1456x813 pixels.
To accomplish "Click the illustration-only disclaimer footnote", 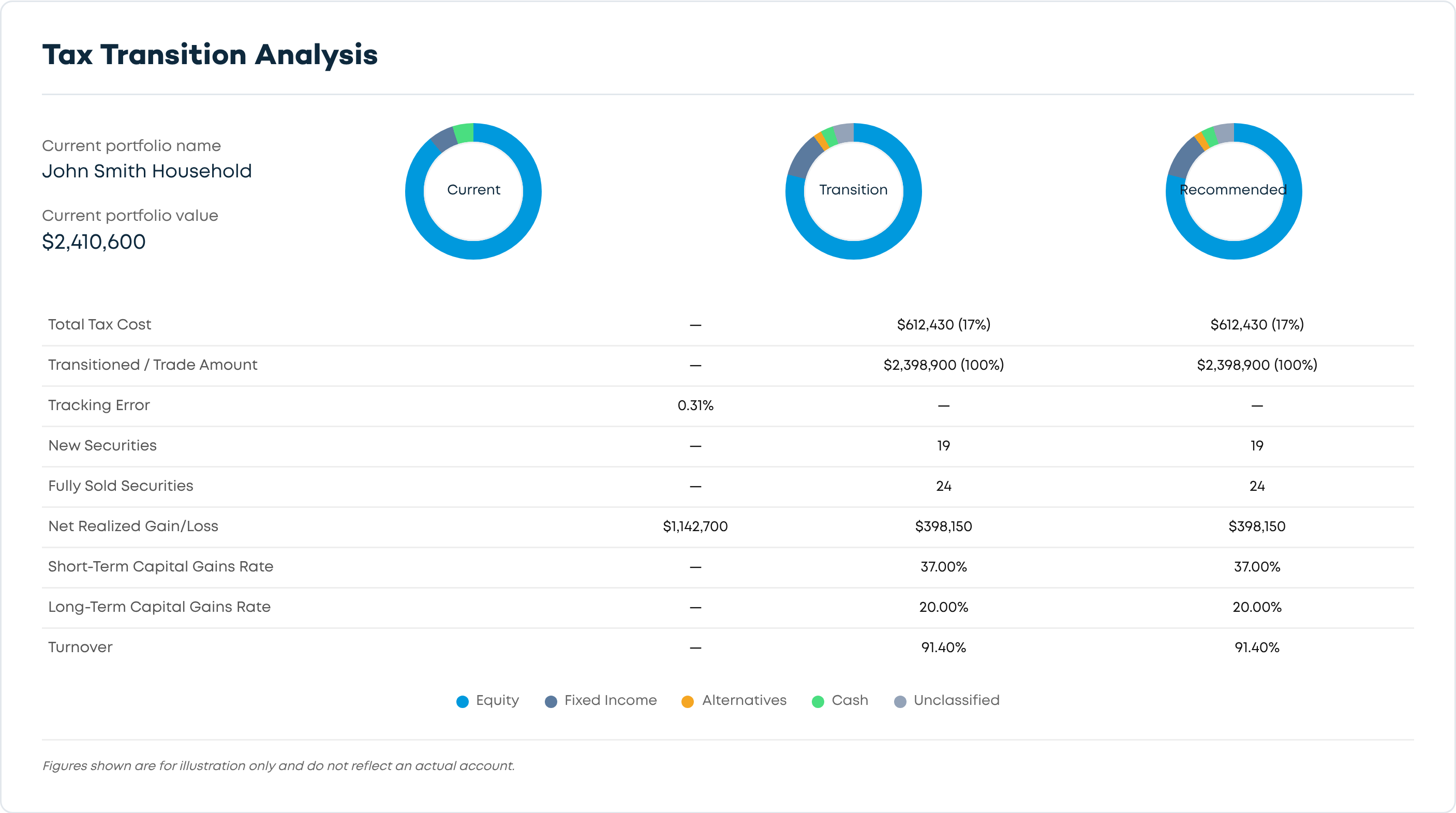I will click(x=278, y=765).
